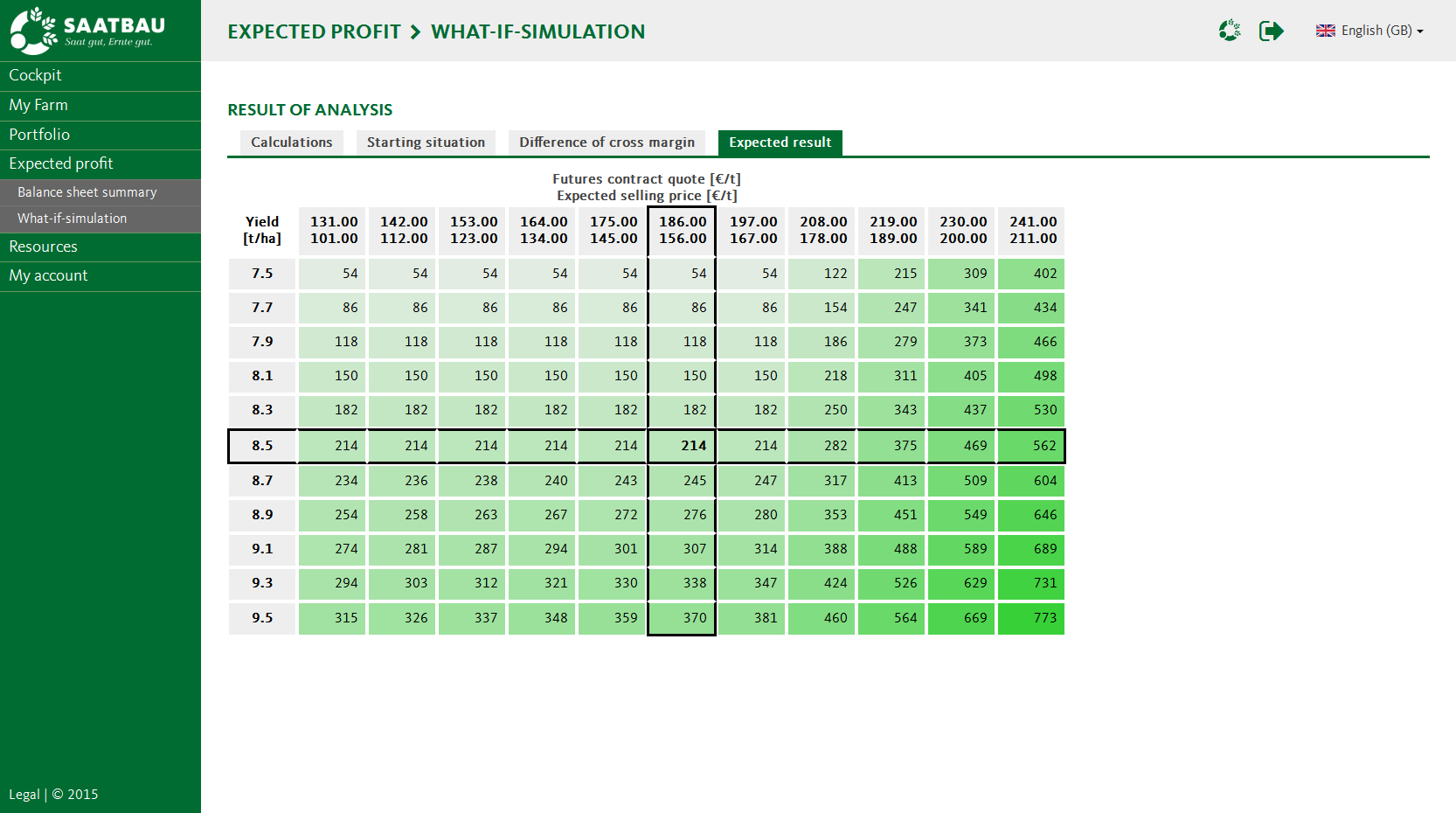The image size is (1456, 813).
Task: Click the breadcrumb chevron after Expected Profit
Action: (415, 32)
